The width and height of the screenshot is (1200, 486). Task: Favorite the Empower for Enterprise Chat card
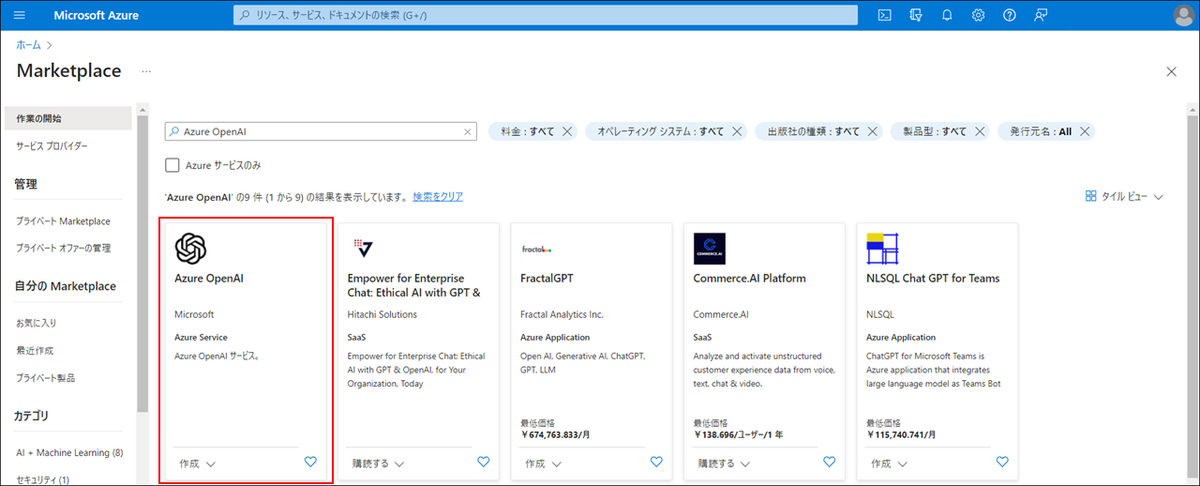pyautogui.click(x=483, y=462)
